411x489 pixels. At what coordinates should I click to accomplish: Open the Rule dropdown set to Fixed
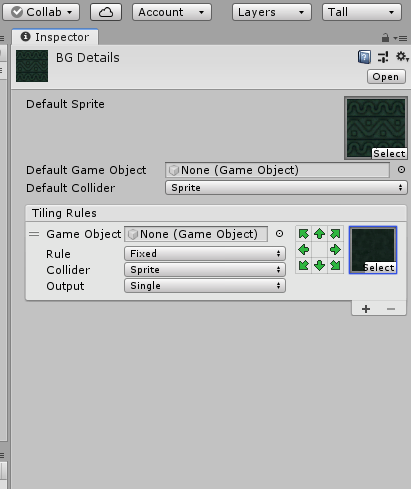205,254
